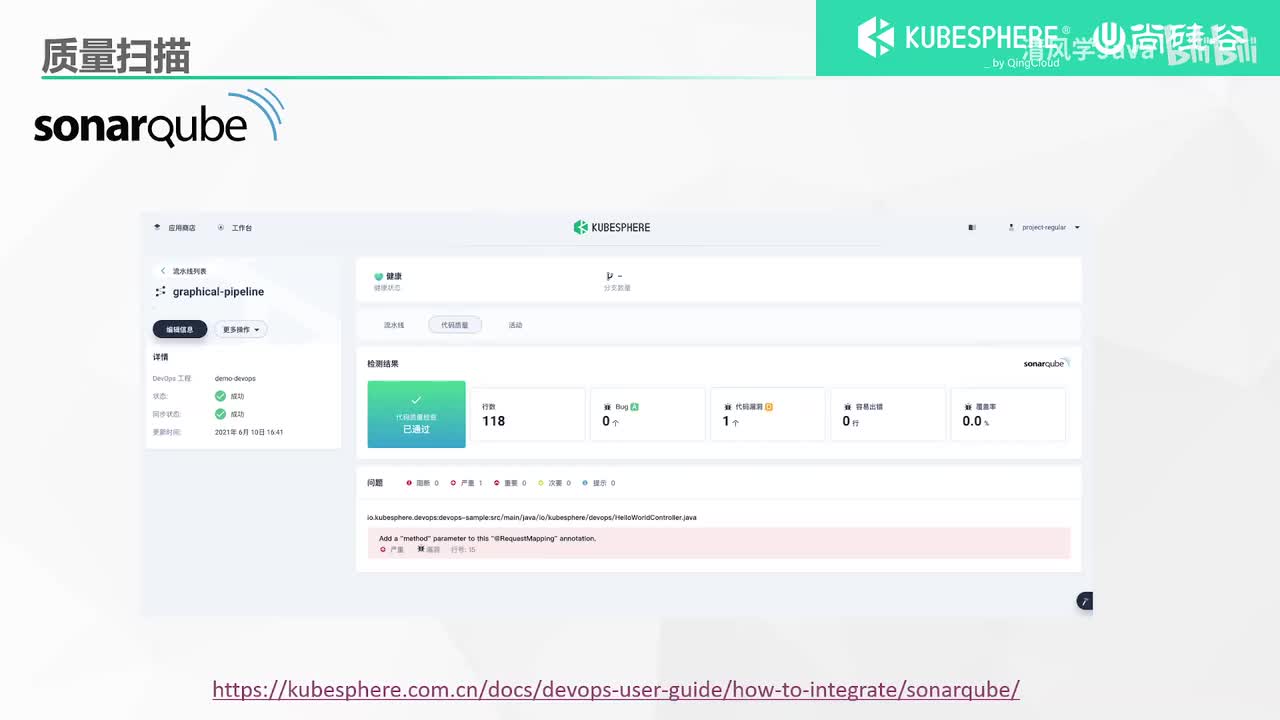1280x720 pixels.
Task: Click the 代码质量检查 已通过 status card
Action: tap(416, 414)
